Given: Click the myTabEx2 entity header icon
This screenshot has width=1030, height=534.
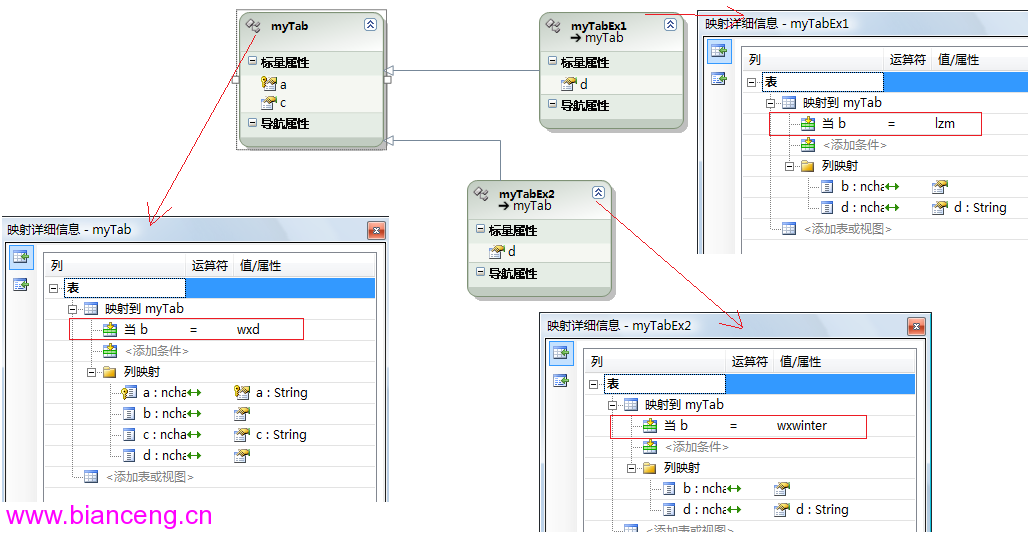Looking at the screenshot, I should 481,194.
